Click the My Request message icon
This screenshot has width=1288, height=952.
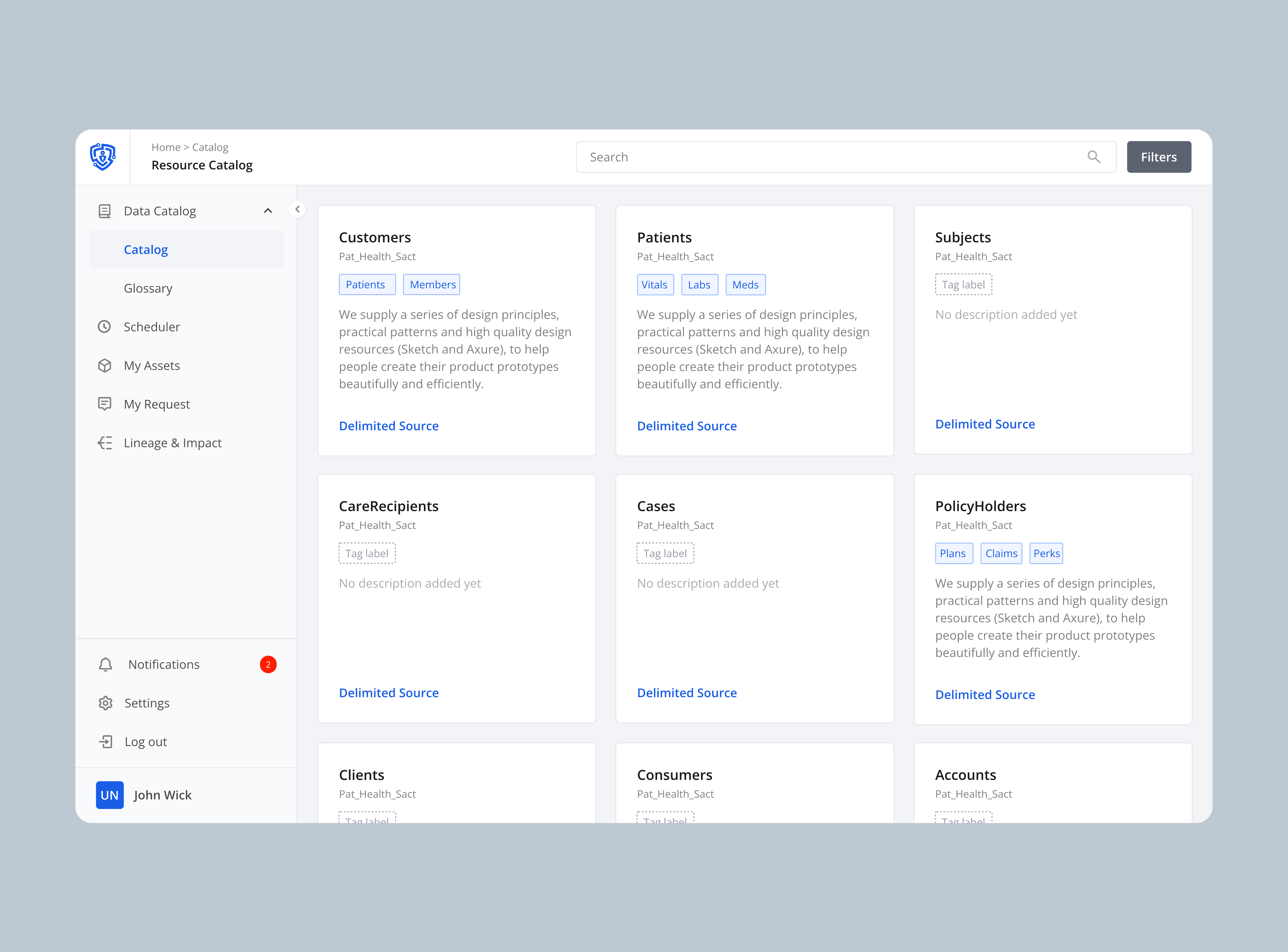[x=104, y=404]
